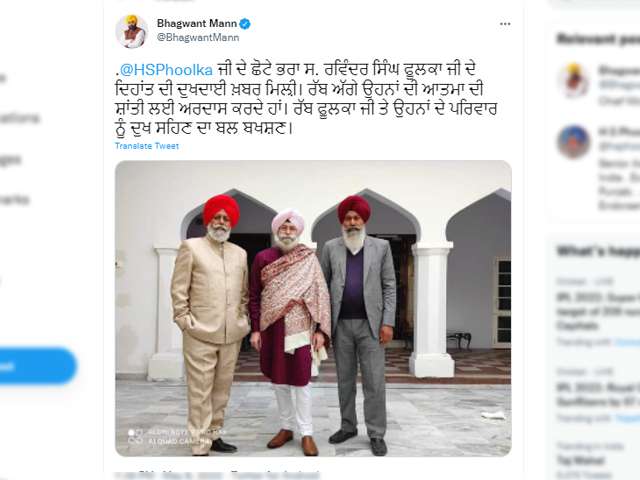640x480 pixels.
Task: Open Bhagwant Mann's profile avatar
Action: click(131, 31)
